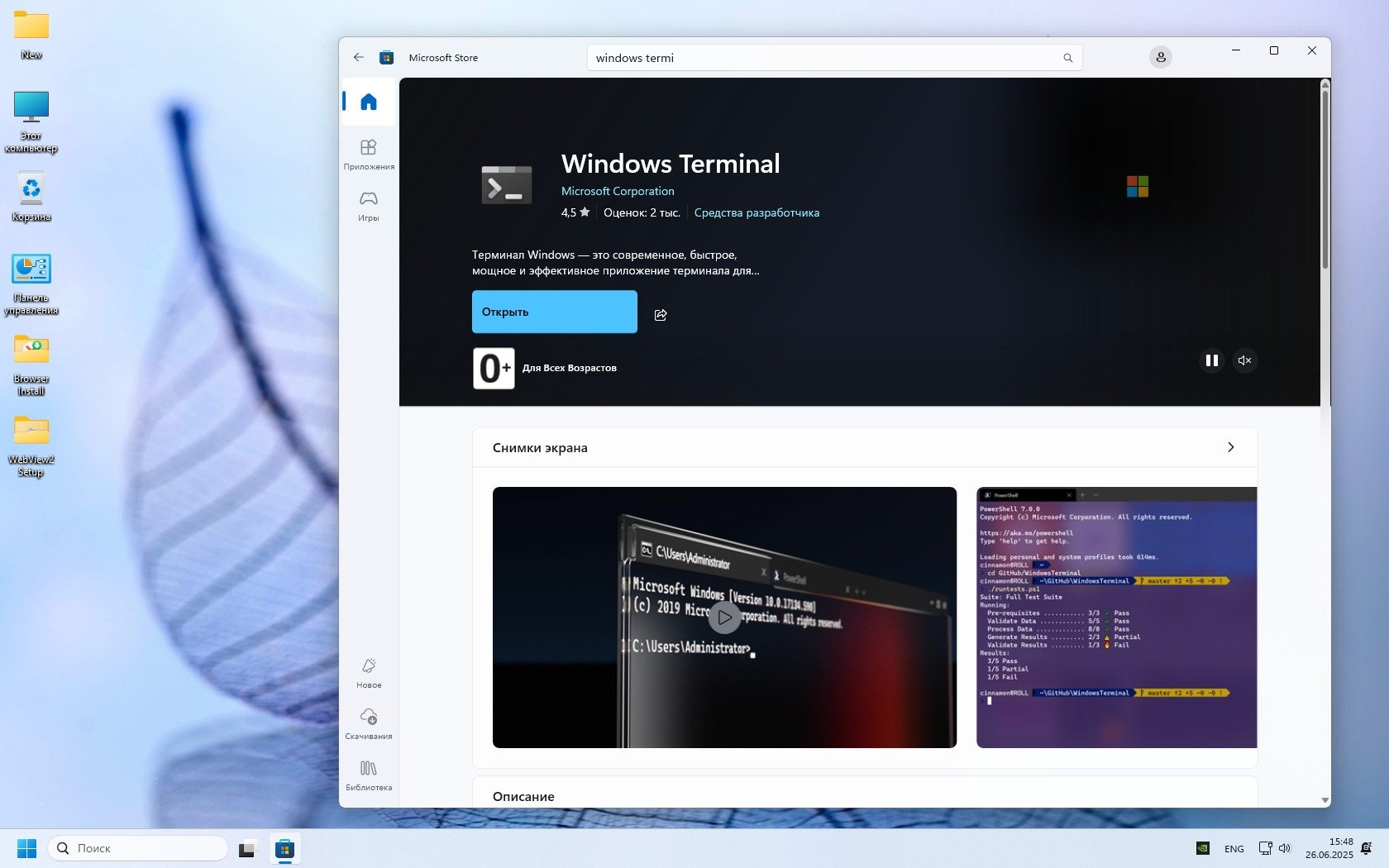Open the PowerShell screenshot thumbnail
The width and height of the screenshot is (1389, 868).
click(1116, 618)
